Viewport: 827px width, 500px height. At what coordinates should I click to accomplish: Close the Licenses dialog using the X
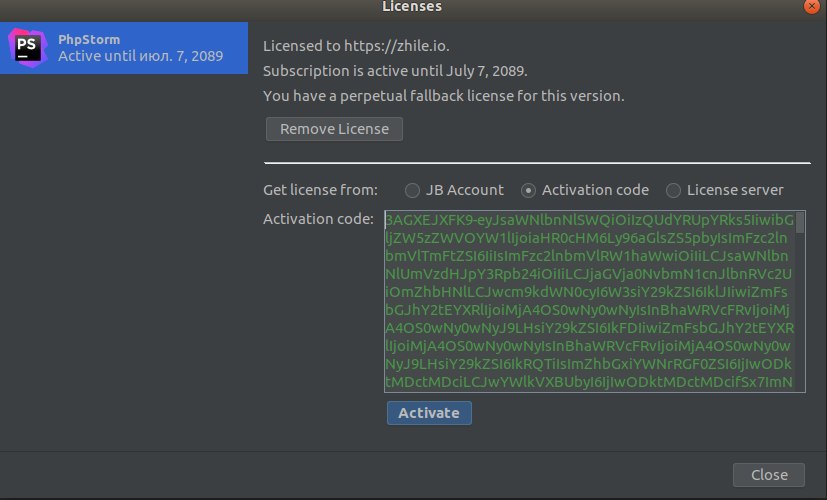click(x=812, y=6)
